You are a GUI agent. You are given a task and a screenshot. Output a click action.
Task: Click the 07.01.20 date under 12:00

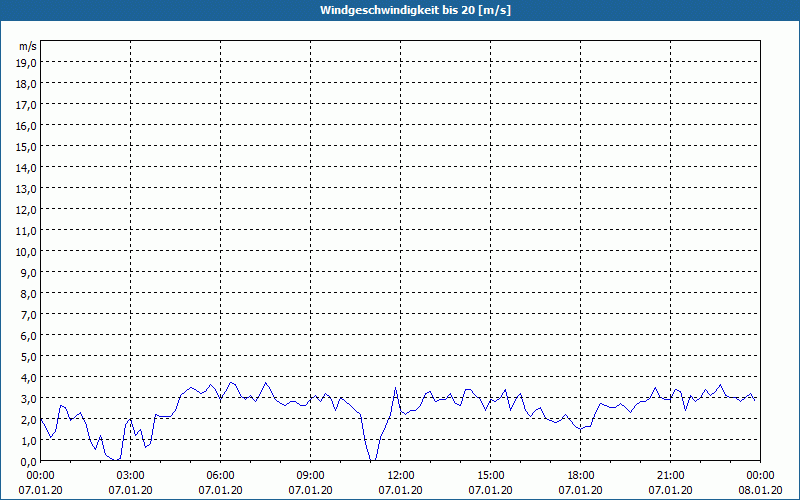[x=401, y=490]
